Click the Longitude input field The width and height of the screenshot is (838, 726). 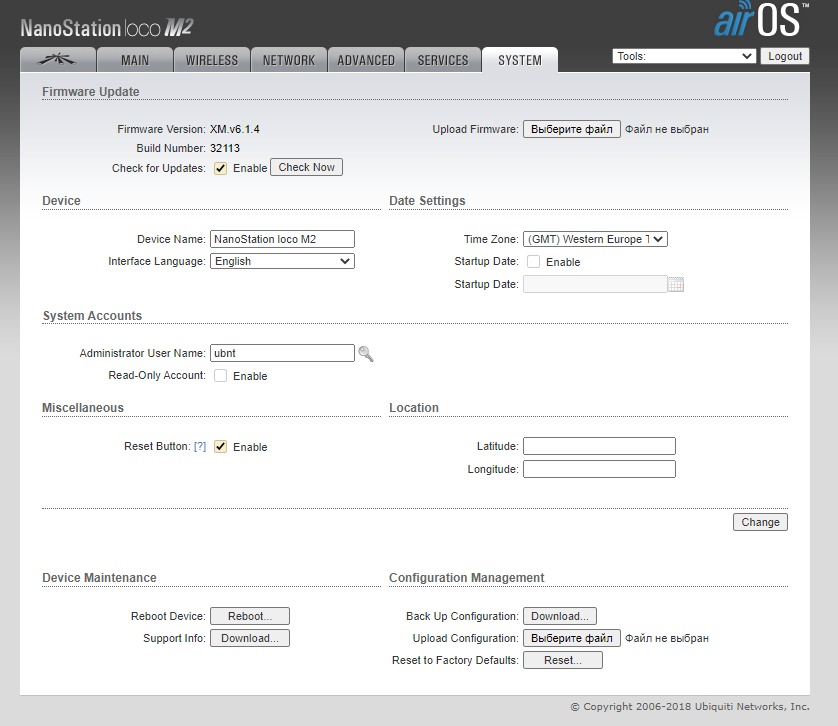tap(599, 469)
